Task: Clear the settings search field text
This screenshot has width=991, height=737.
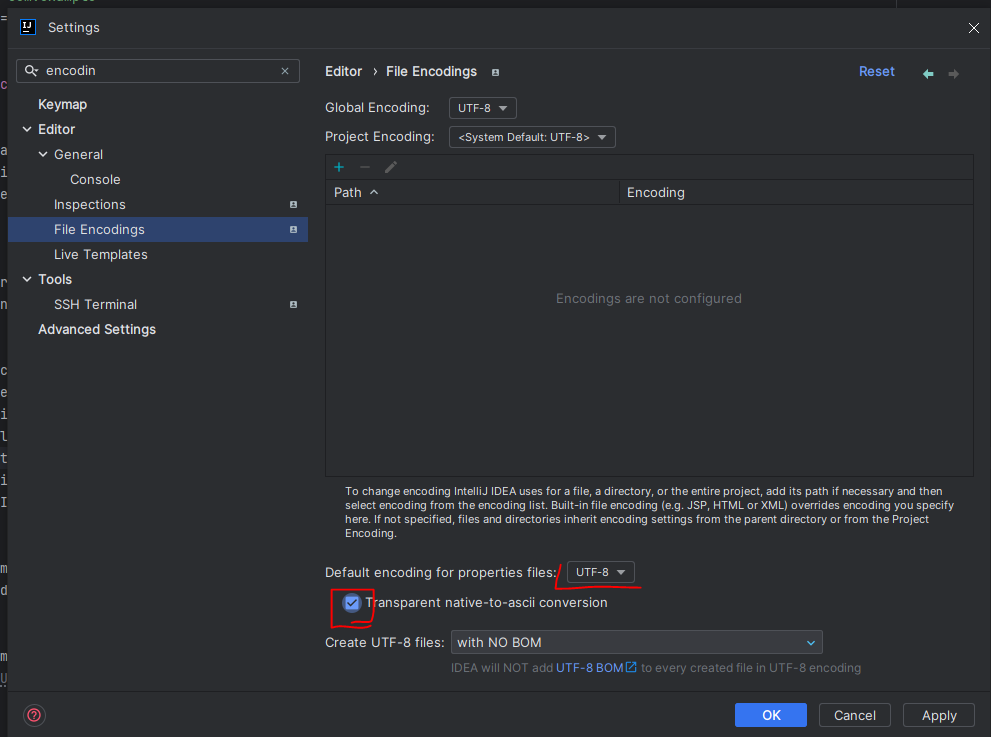Action: pos(285,71)
